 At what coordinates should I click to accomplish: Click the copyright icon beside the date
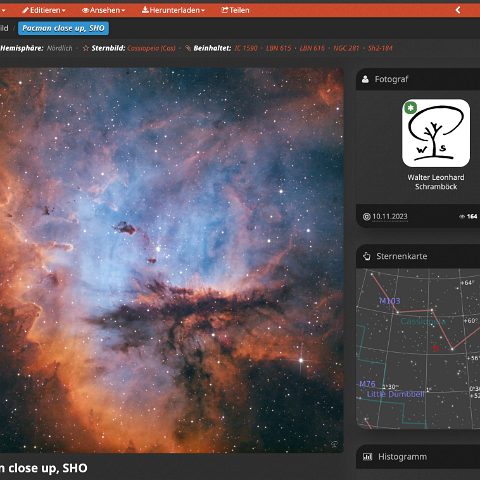point(367,217)
